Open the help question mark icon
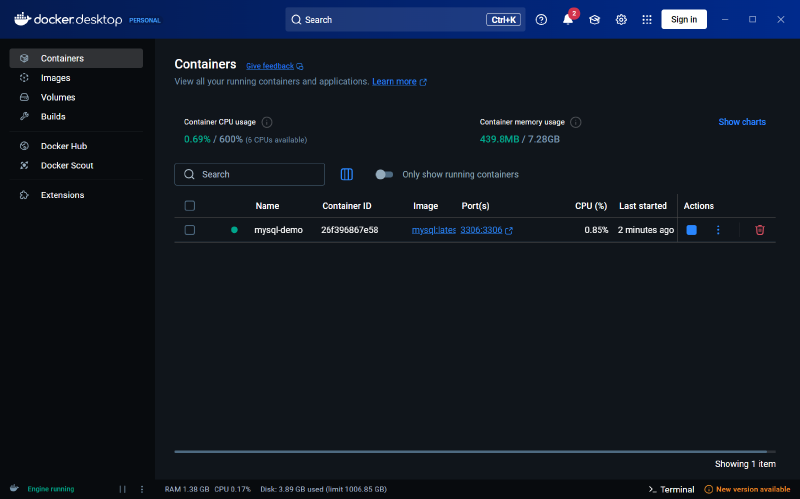 pos(541,19)
